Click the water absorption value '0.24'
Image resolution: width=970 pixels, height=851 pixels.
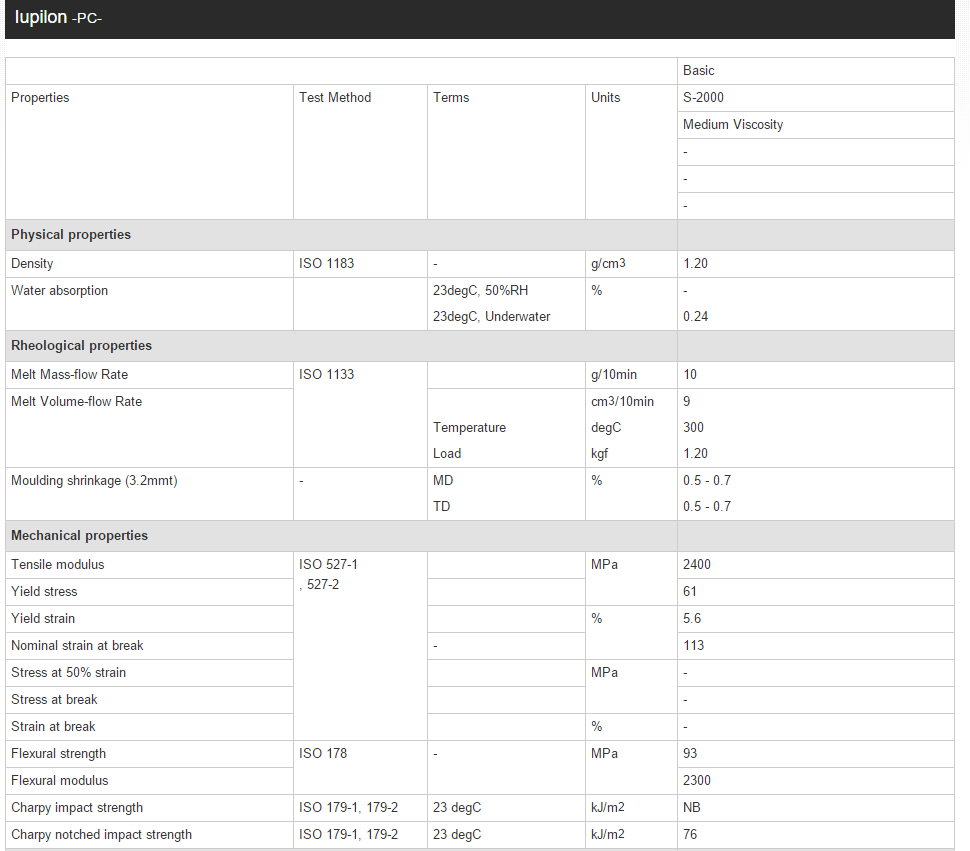(695, 317)
